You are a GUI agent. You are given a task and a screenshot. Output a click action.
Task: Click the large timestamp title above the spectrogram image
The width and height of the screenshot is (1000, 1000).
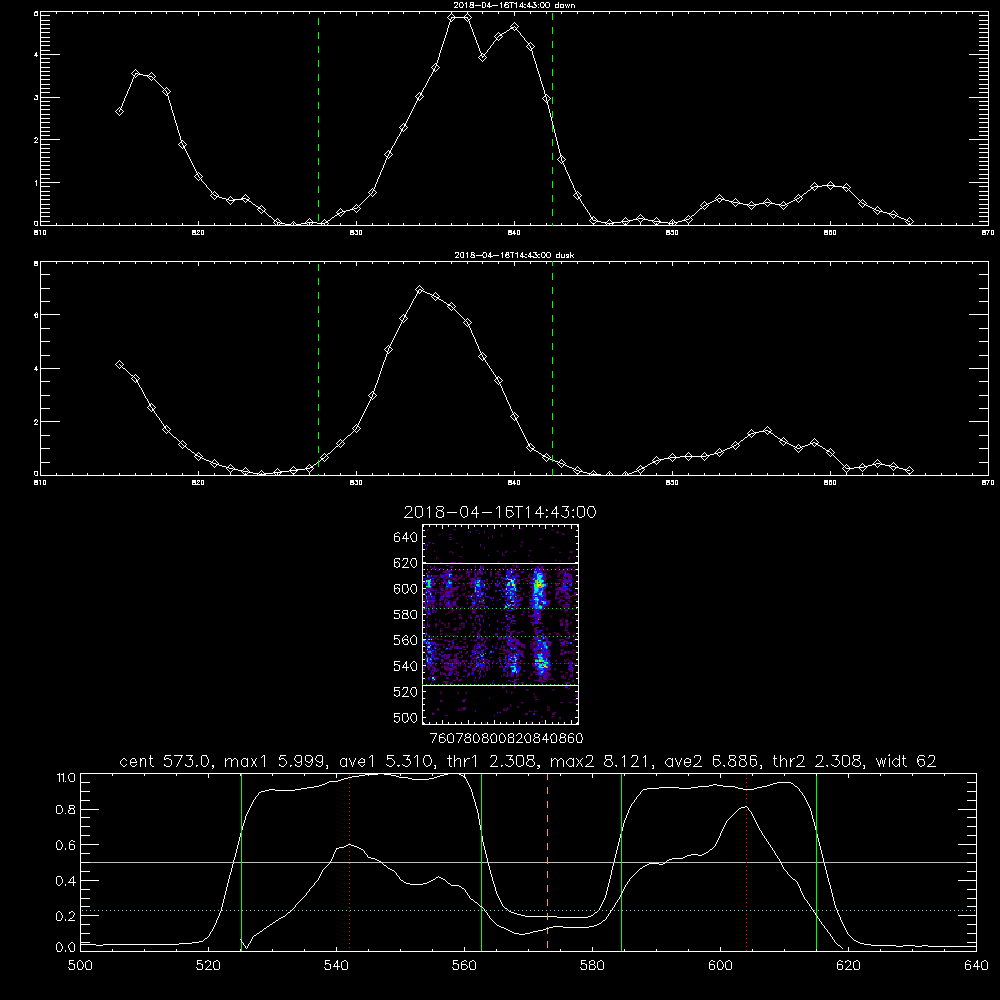pyautogui.click(x=500, y=512)
